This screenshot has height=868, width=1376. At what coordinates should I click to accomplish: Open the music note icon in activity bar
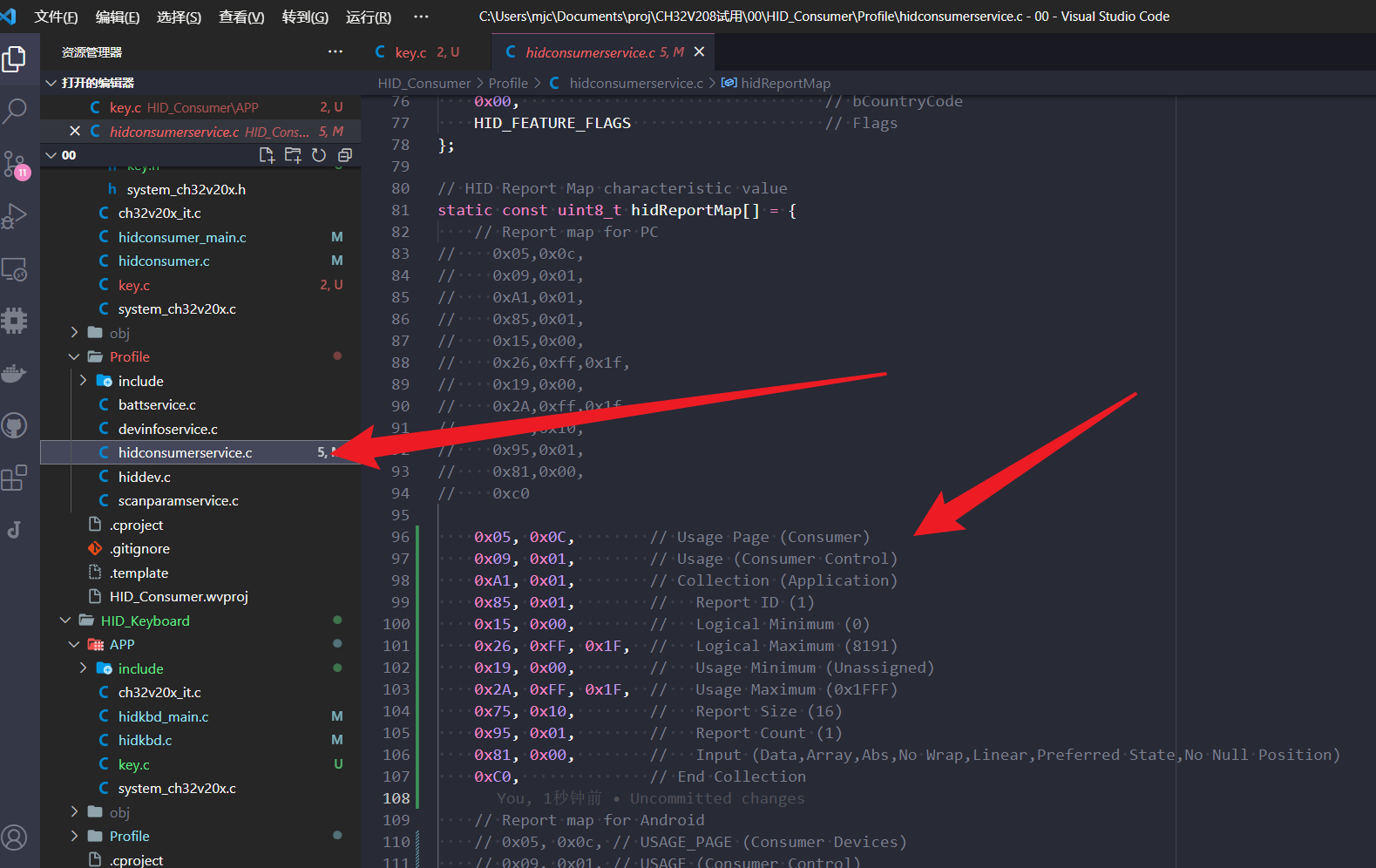click(15, 530)
